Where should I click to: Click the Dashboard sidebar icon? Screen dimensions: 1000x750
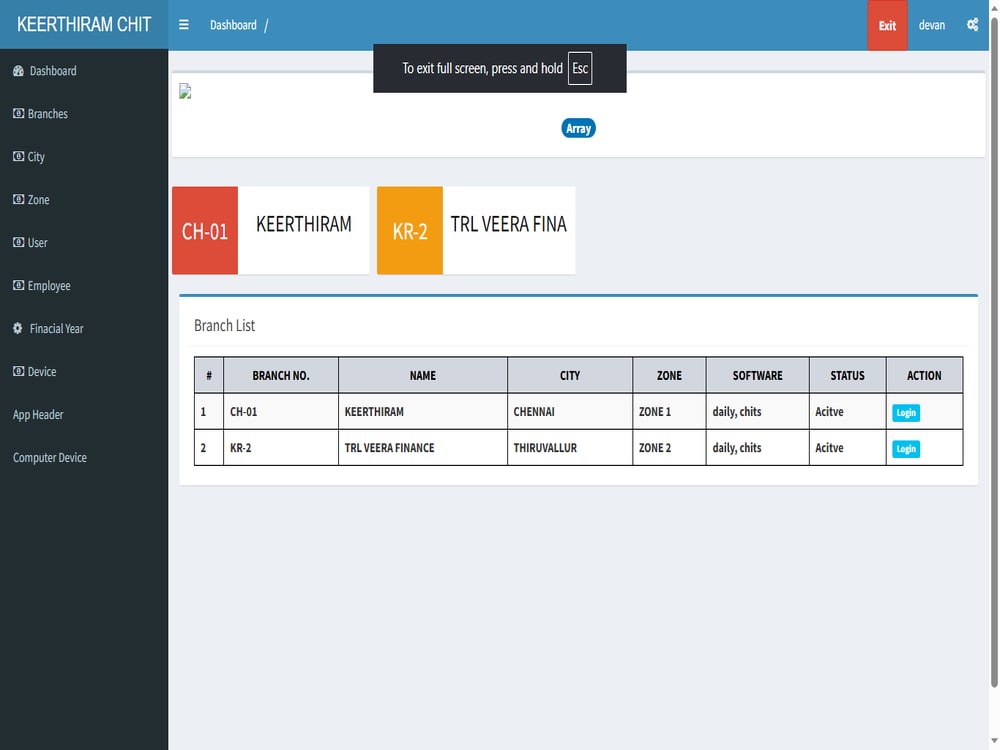click(x=18, y=71)
